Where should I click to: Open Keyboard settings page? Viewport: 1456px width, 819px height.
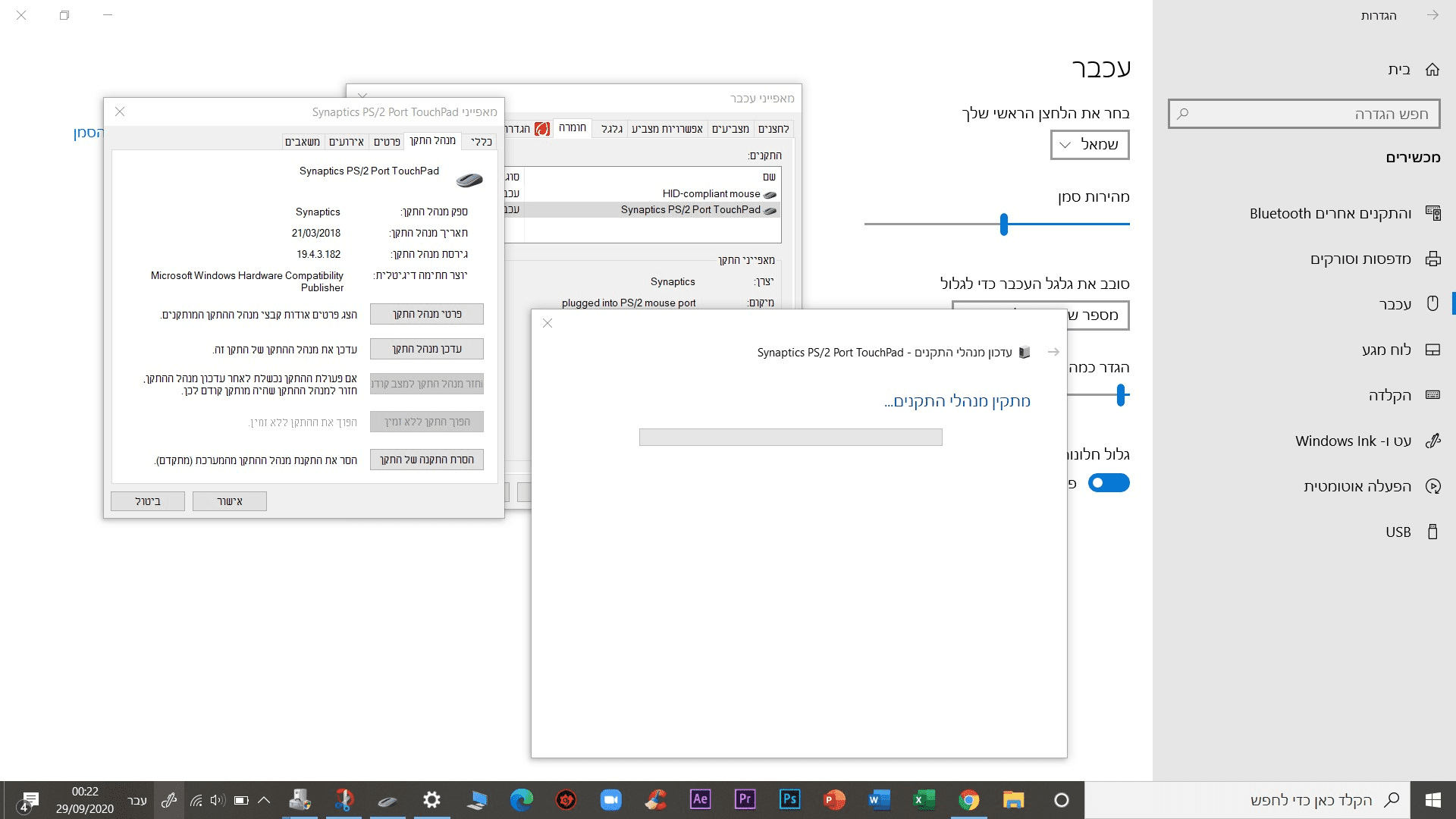1389,395
